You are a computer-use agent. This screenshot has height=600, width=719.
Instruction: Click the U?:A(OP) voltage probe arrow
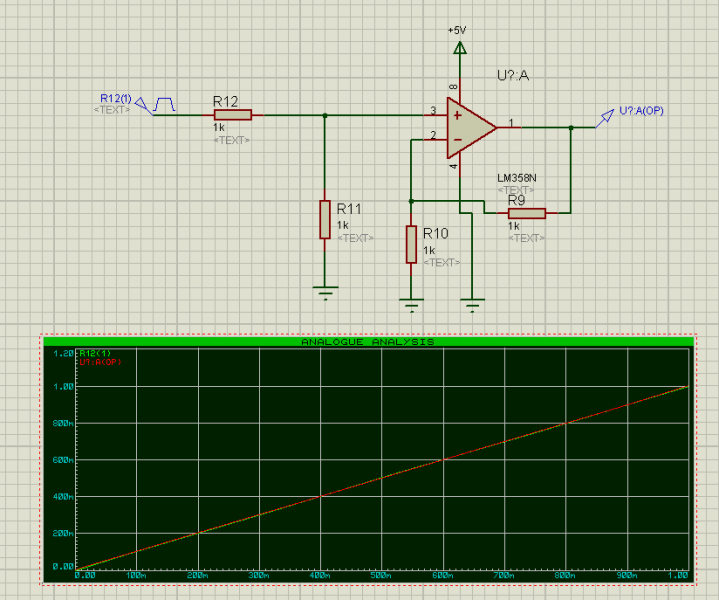[x=606, y=118]
